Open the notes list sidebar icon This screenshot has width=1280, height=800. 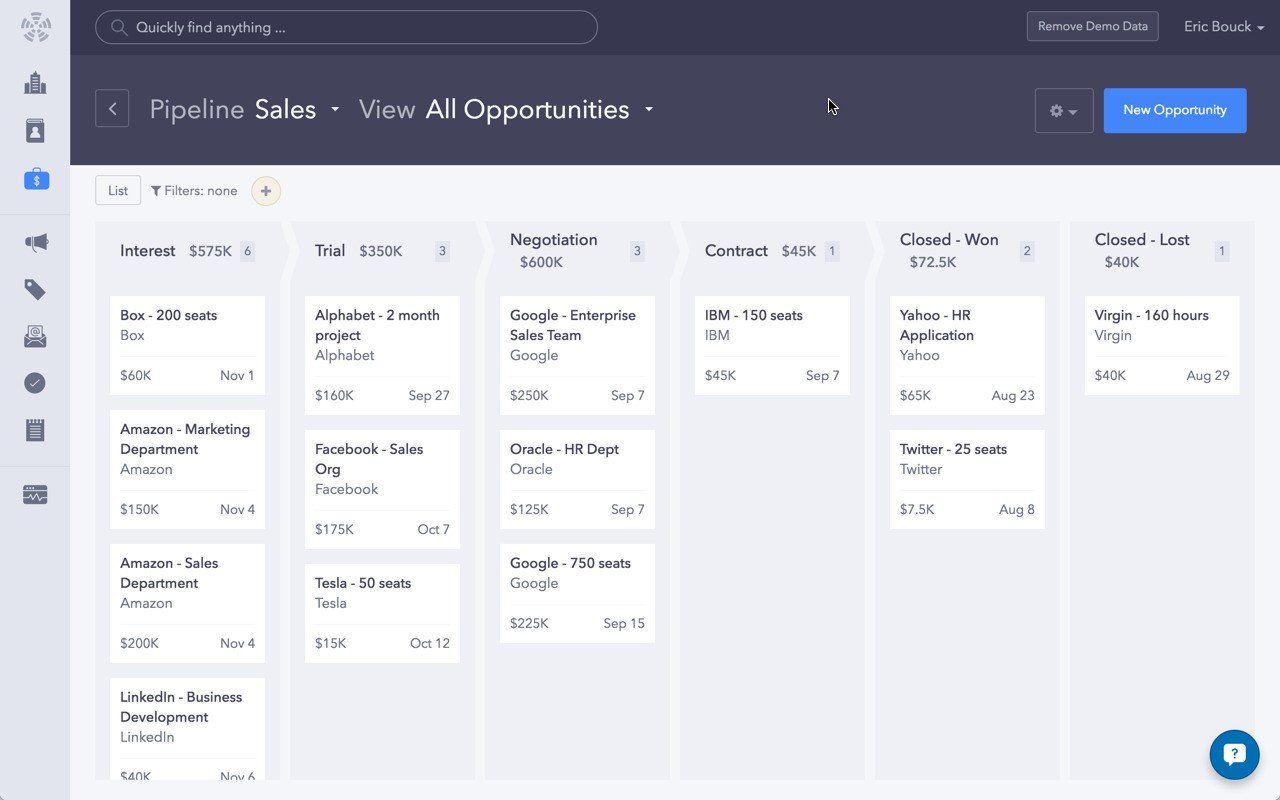[x=35, y=431]
